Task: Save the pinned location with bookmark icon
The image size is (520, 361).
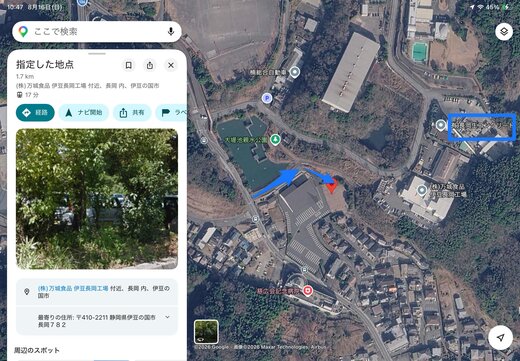Action: click(x=128, y=65)
